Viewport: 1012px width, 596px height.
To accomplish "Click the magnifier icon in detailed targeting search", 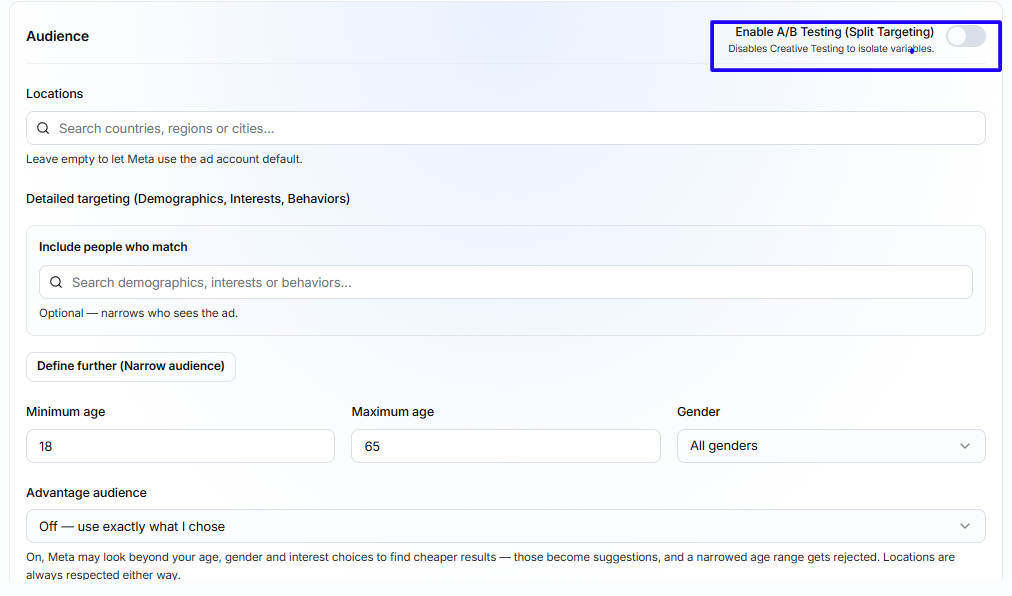I will 56,282.
